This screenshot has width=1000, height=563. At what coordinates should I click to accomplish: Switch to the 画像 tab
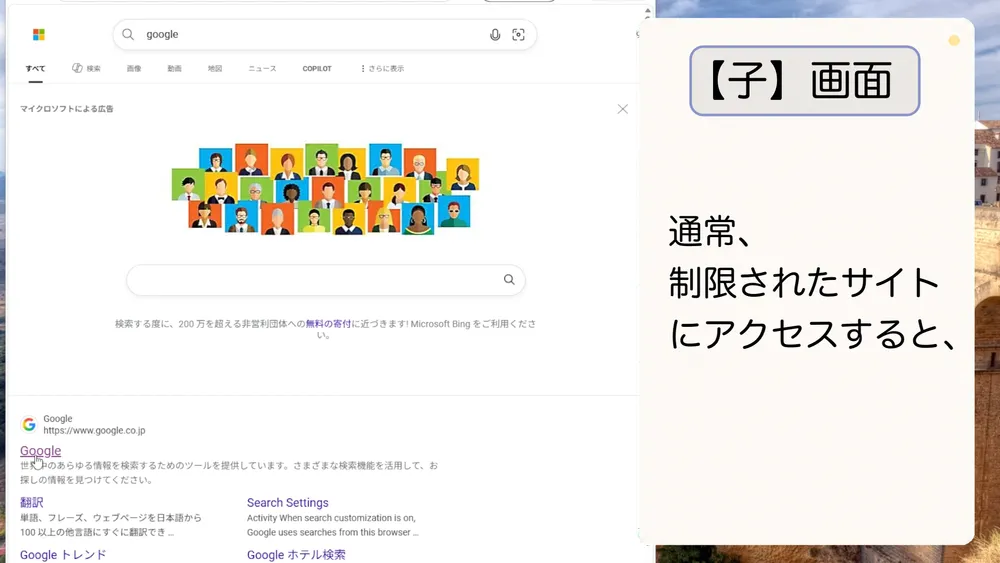click(134, 68)
